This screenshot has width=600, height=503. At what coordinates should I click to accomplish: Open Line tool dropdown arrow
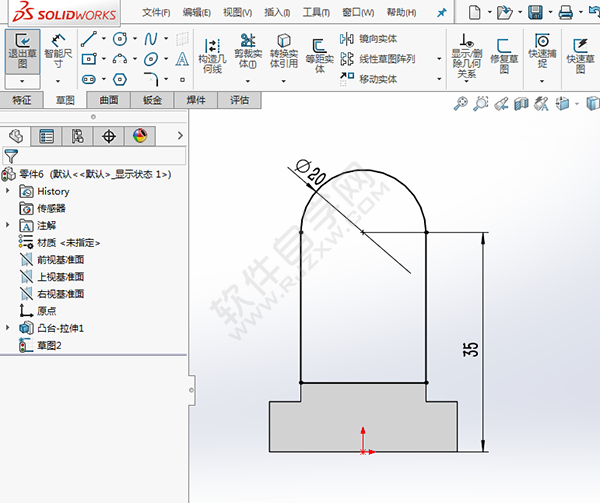[x=104, y=39]
